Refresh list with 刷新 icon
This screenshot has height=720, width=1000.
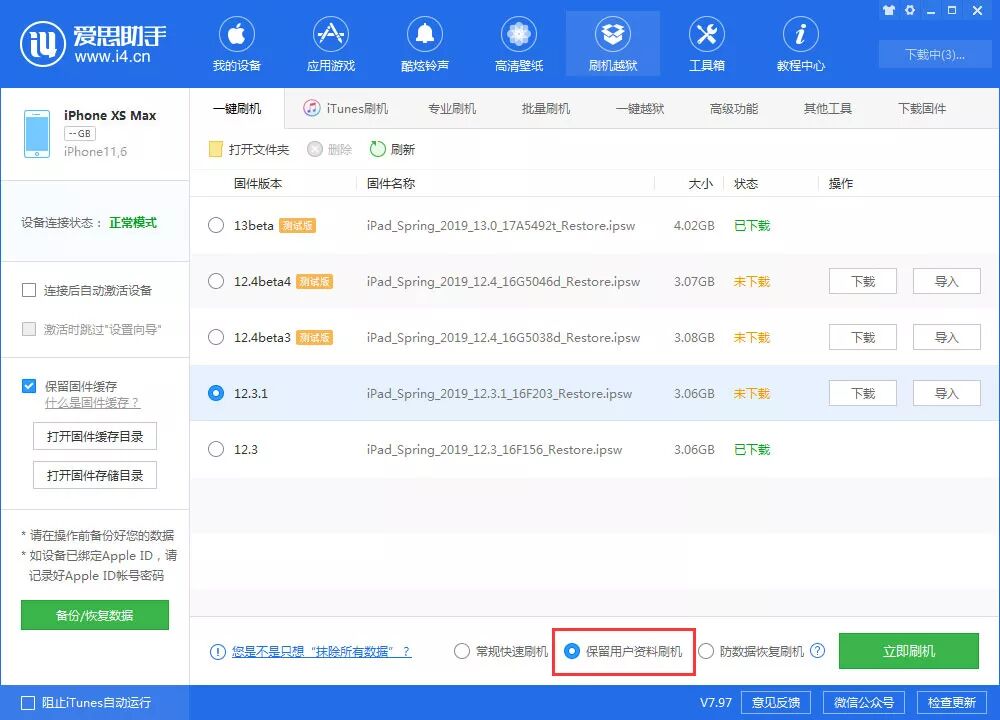(378, 149)
